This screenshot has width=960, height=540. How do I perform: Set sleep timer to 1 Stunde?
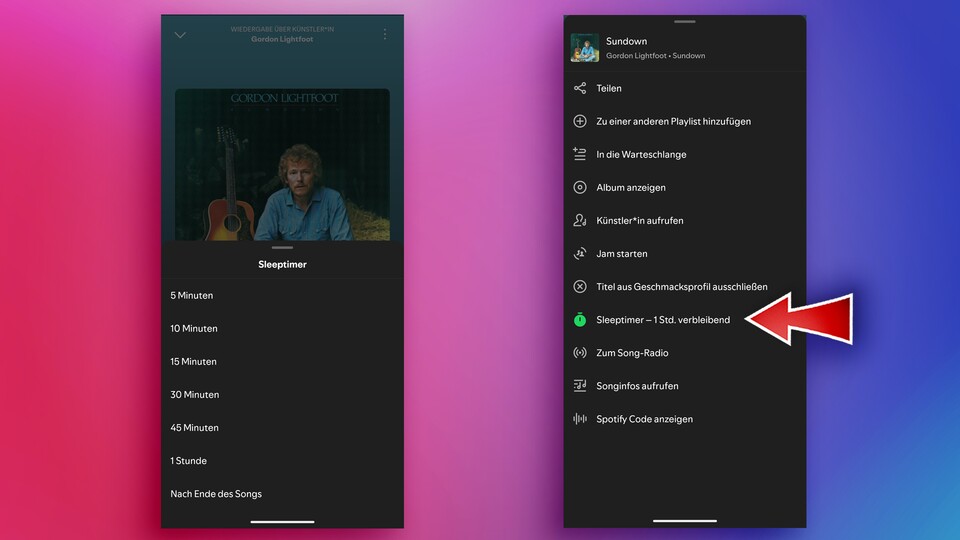(189, 461)
